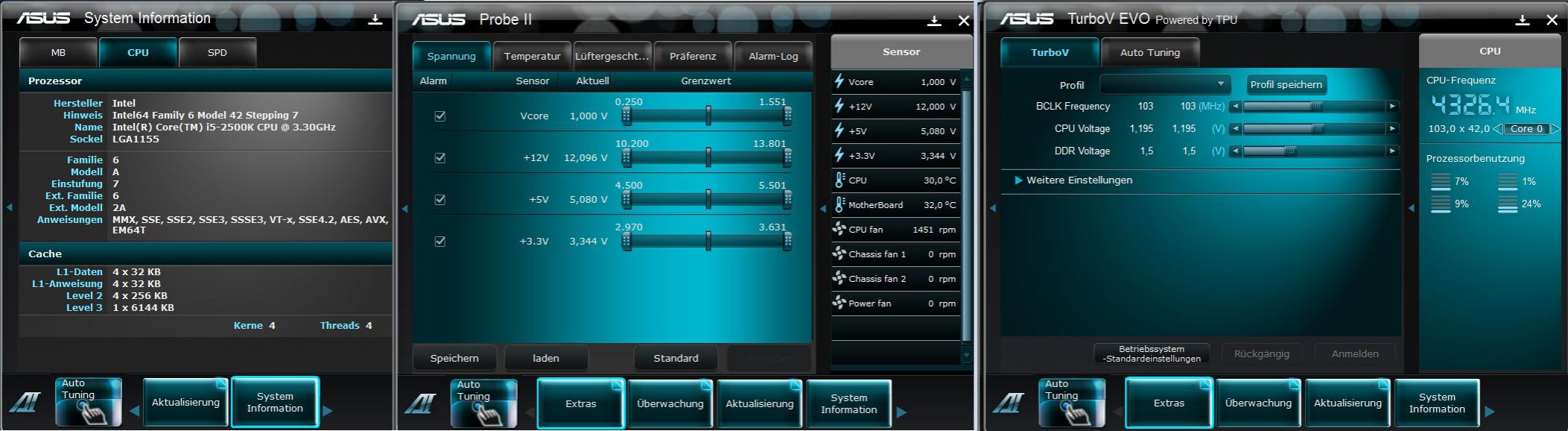1568x431 pixels.
Task: Toggle the Vcore alarm checkbox
Action: tap(440, 116)
